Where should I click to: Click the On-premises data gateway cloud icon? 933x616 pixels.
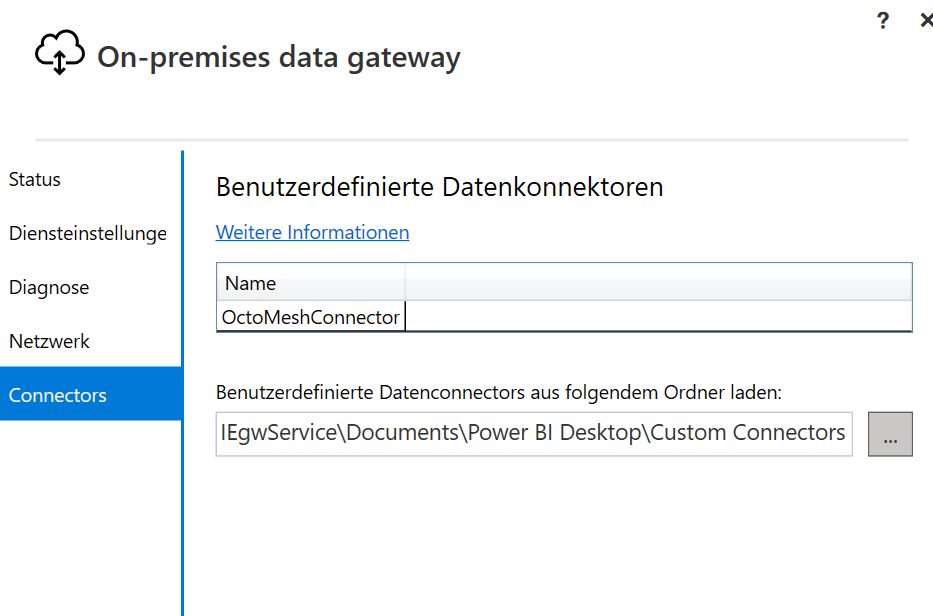click(58, 51)
